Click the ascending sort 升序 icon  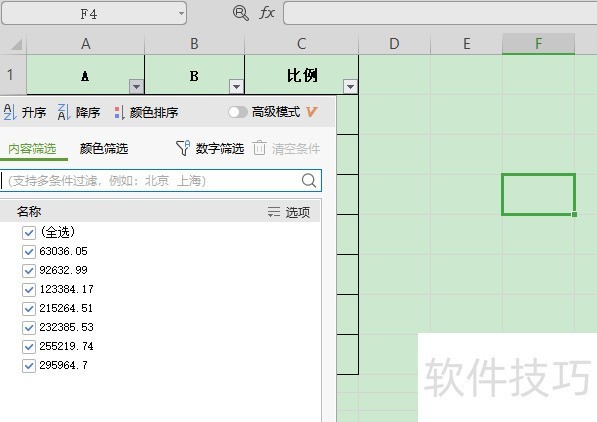click(x=10, y=112)
